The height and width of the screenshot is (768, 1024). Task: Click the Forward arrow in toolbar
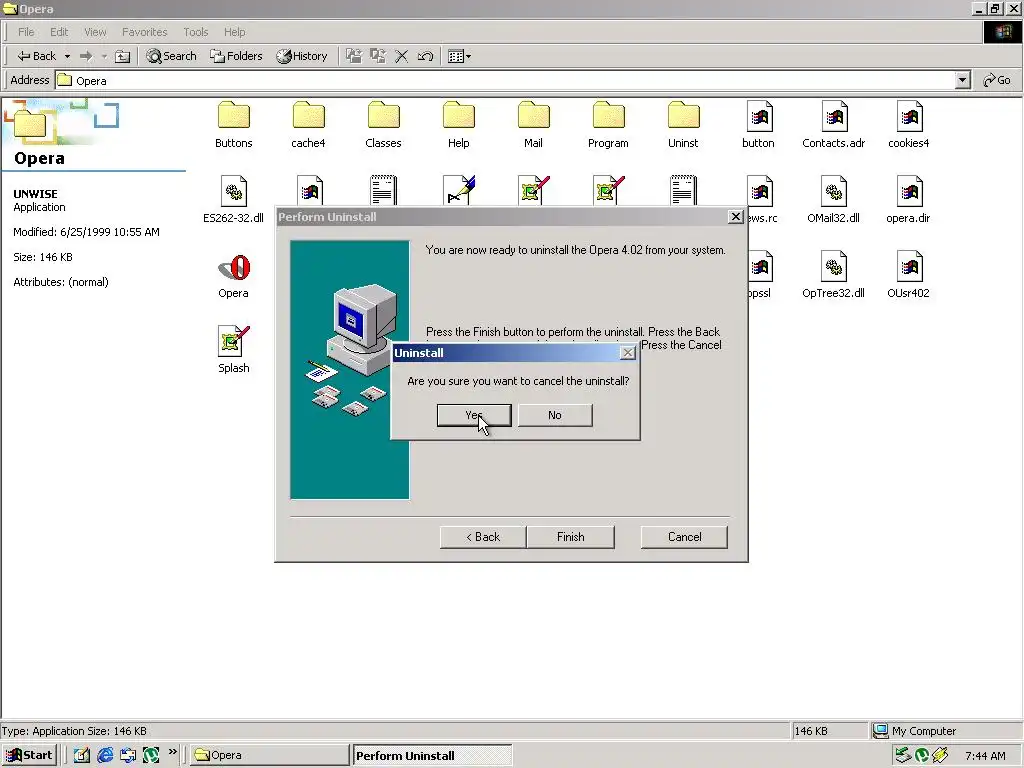tap(86, 56)
